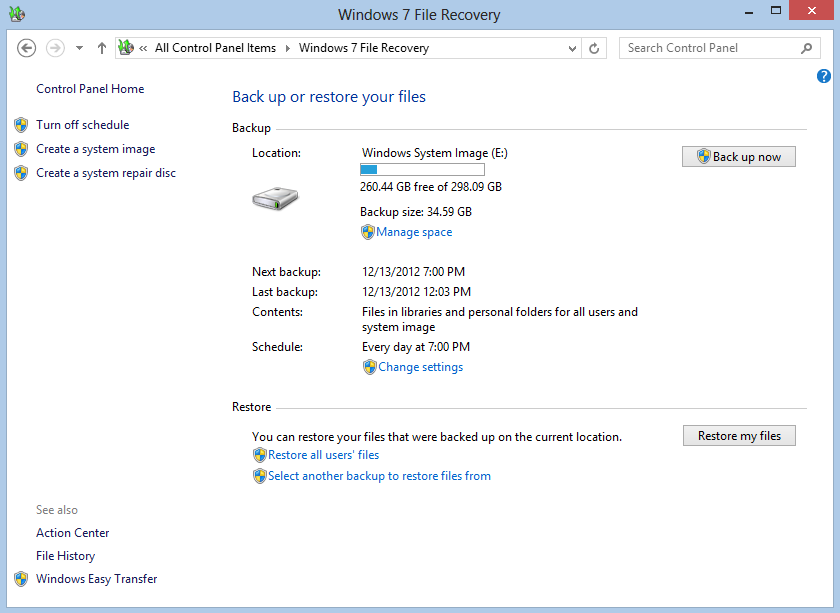Open Create a system image
This screenshot has height=613, width=840.
coord(96,149)
